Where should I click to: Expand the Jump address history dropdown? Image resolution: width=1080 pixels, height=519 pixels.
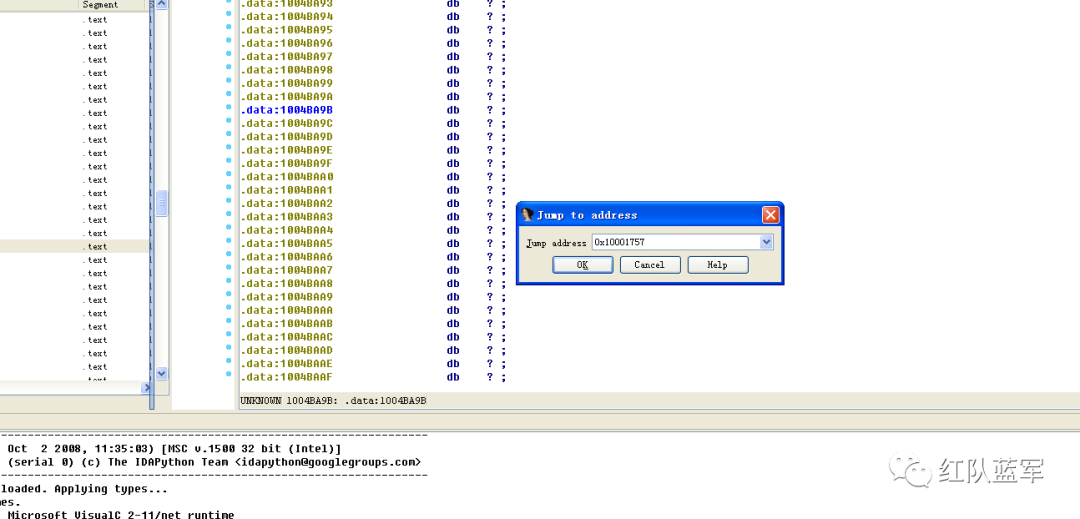click(x=767, y=242)
